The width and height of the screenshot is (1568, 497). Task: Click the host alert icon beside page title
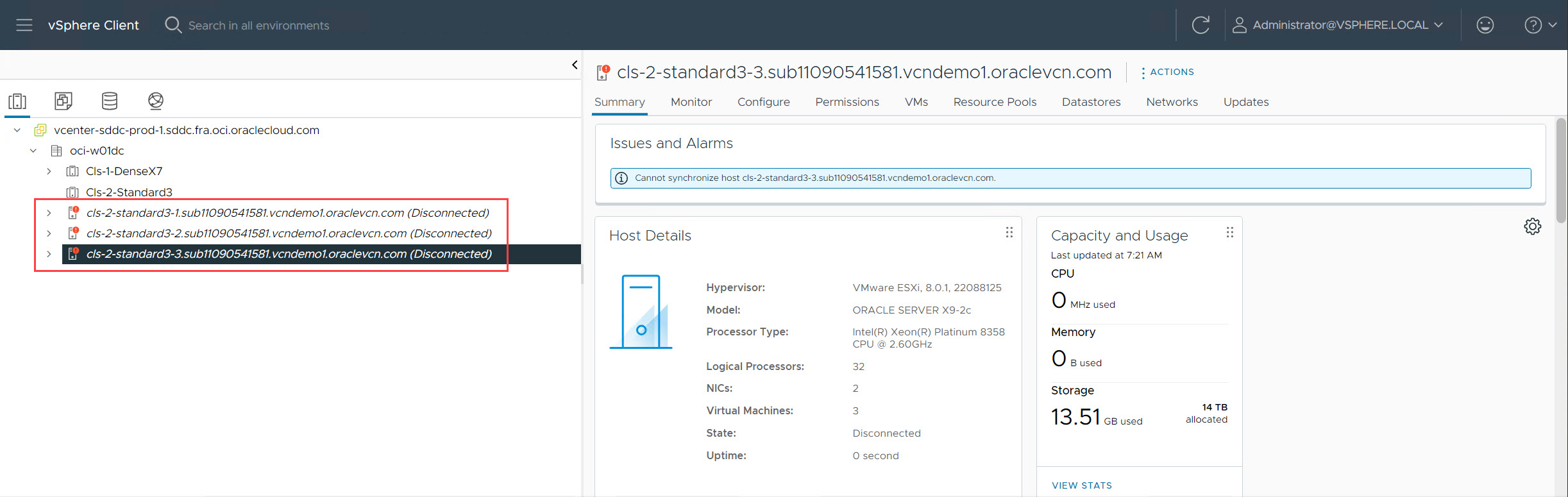point(602,72)
